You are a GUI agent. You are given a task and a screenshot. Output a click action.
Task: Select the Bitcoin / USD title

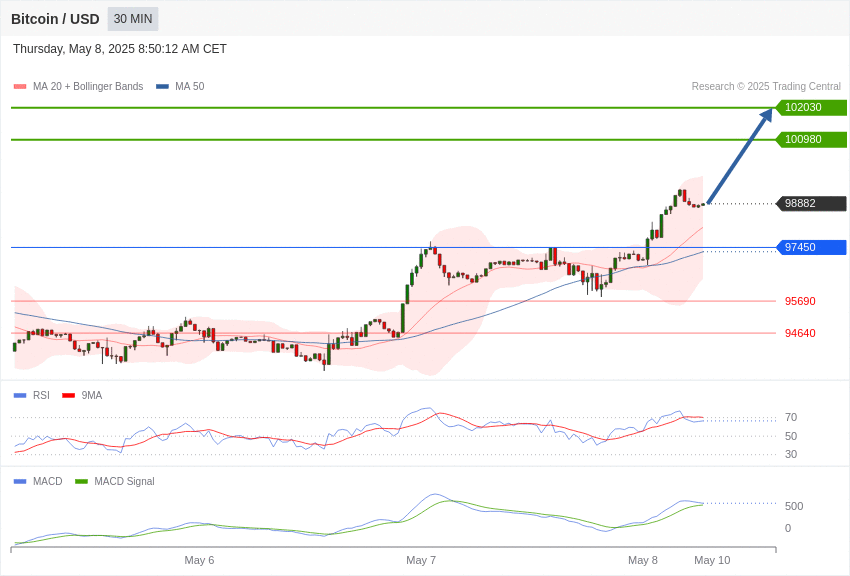(55, 19)
